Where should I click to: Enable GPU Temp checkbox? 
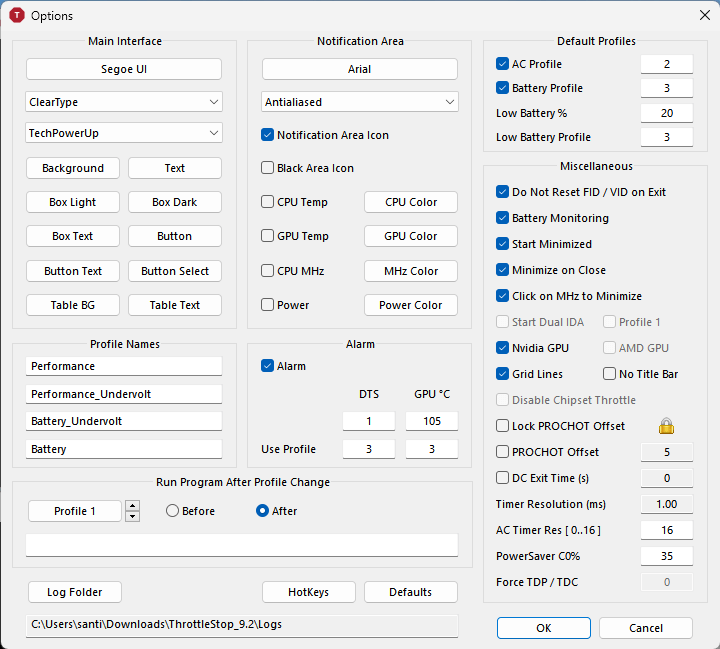[267, 236]
